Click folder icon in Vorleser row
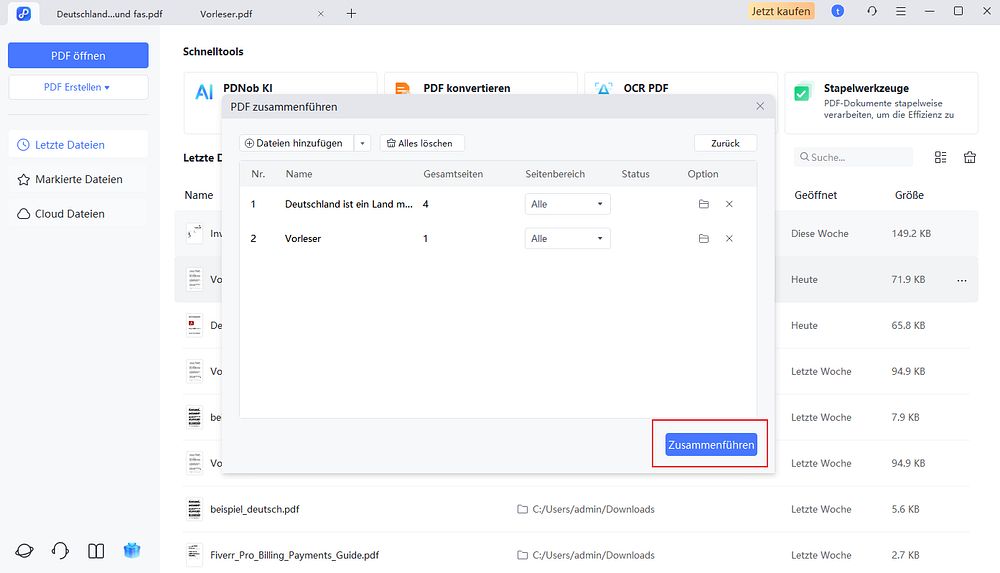 pyautogui.click(x=703, y=239)
